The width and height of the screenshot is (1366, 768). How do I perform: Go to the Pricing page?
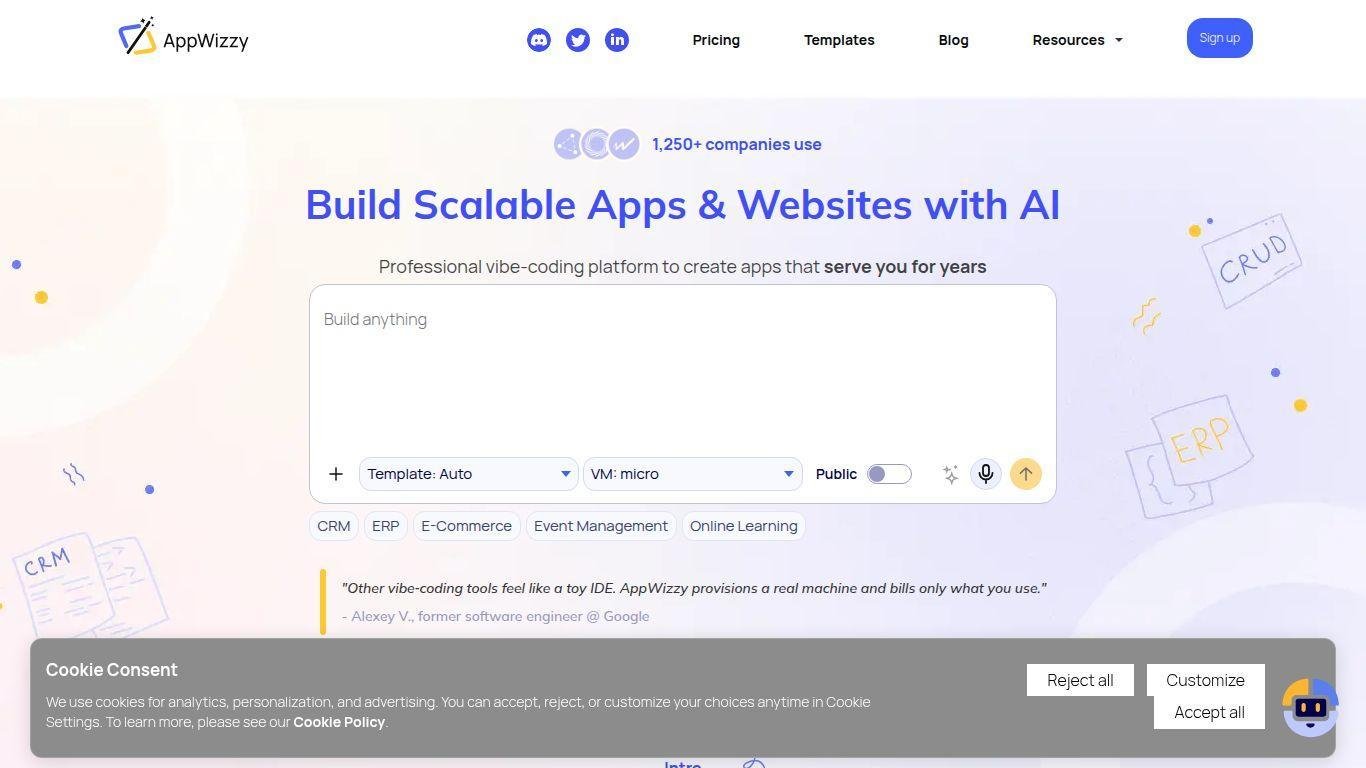tap(716, 40)
